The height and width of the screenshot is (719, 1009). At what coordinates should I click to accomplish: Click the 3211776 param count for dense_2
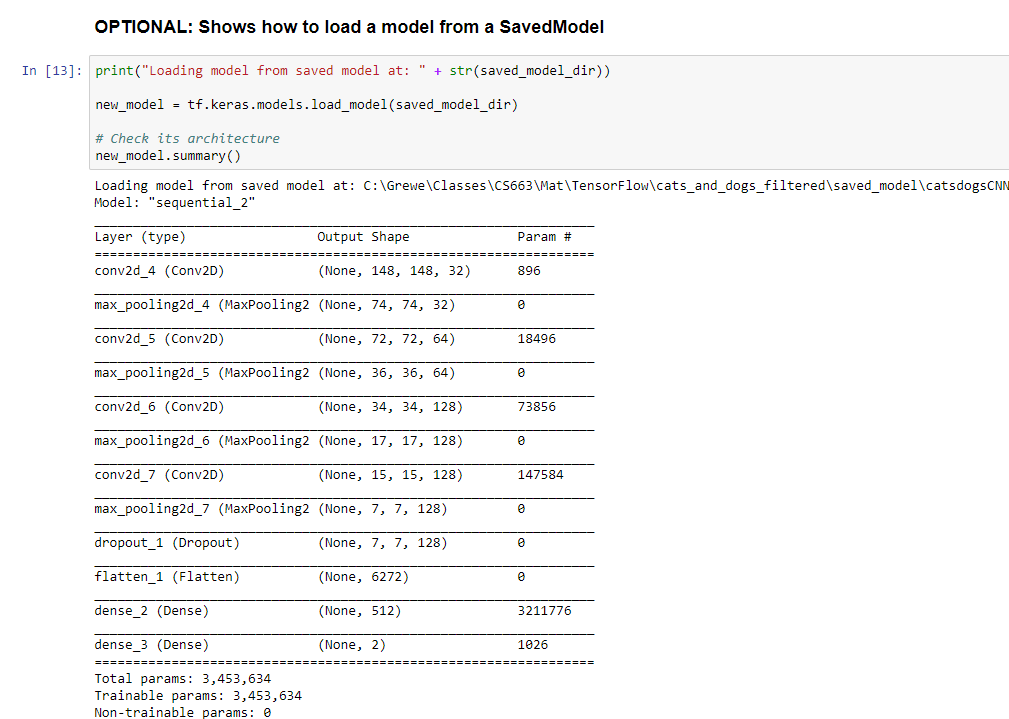544,611
